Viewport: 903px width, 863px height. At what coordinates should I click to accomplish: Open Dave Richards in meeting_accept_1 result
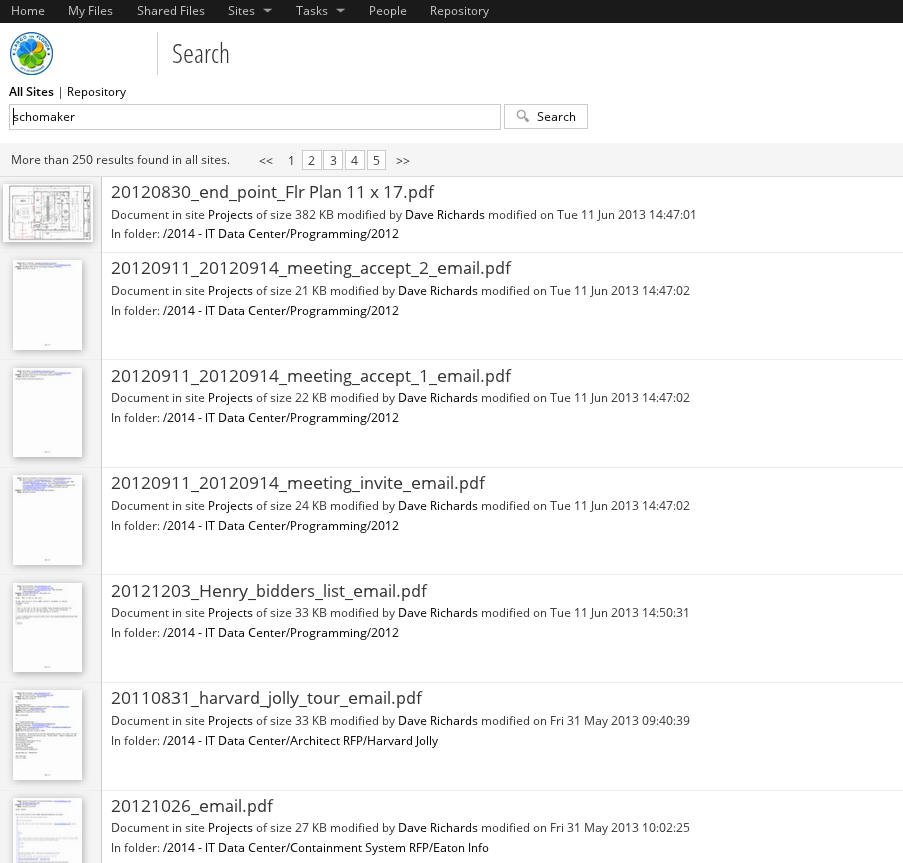point(438,398)
